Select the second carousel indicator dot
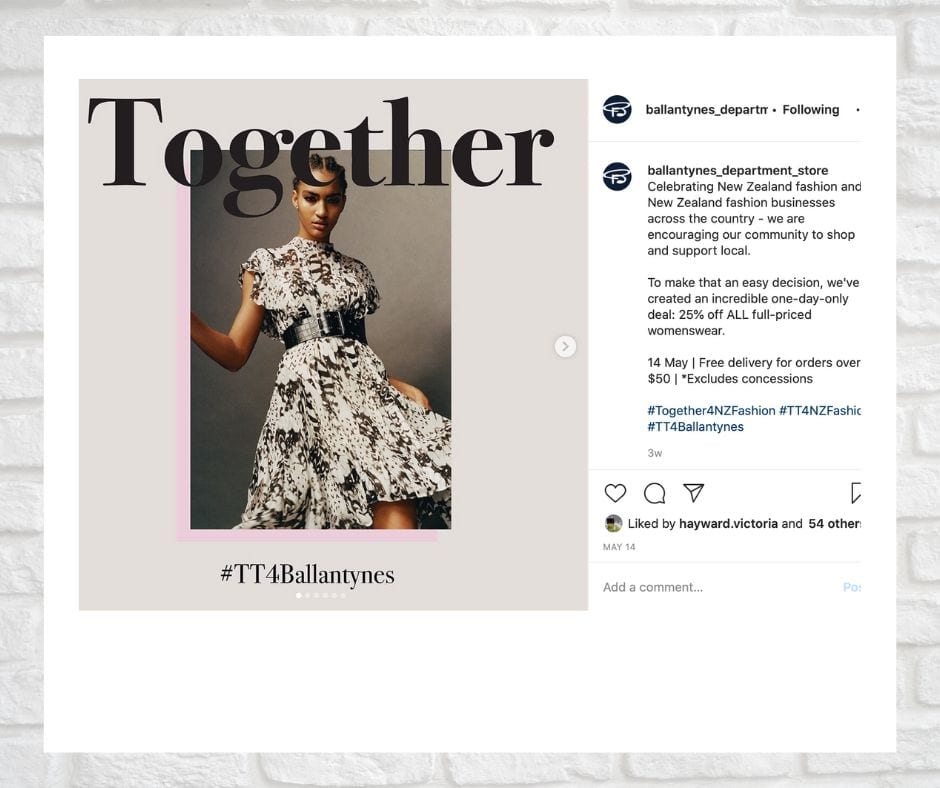This screenshot has width=940, height=788. click(308, 595)
